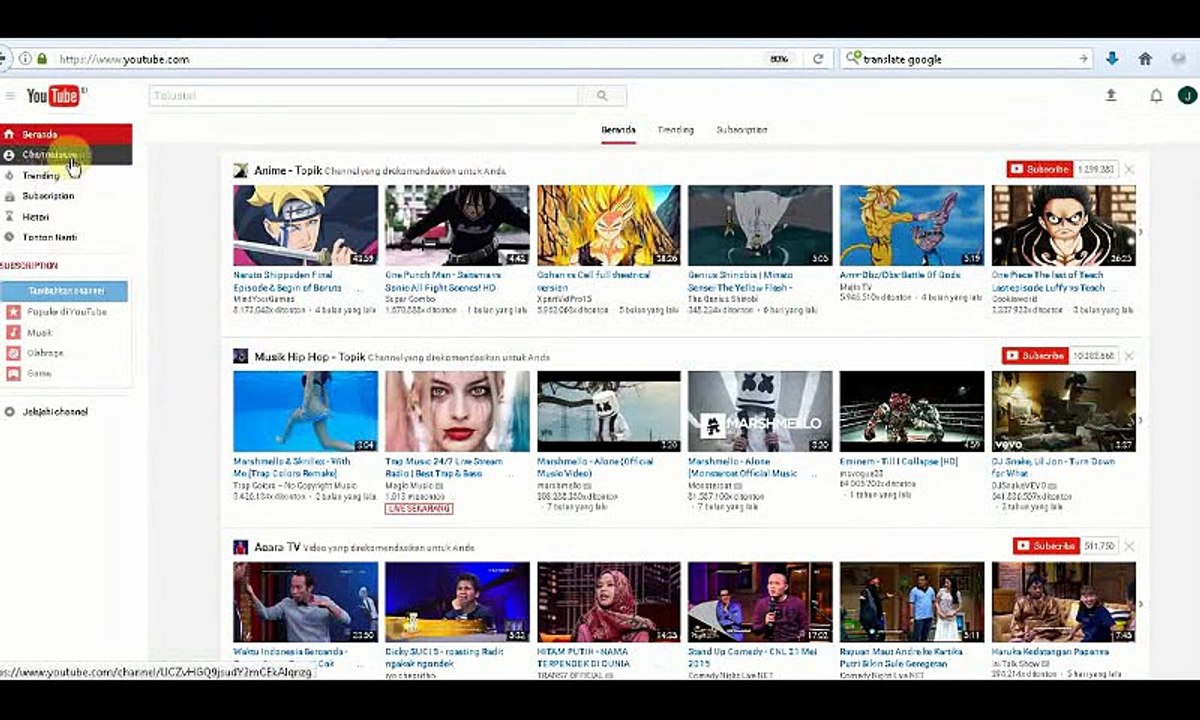Click the Beranda home icon in sidebar

point(9,134)
